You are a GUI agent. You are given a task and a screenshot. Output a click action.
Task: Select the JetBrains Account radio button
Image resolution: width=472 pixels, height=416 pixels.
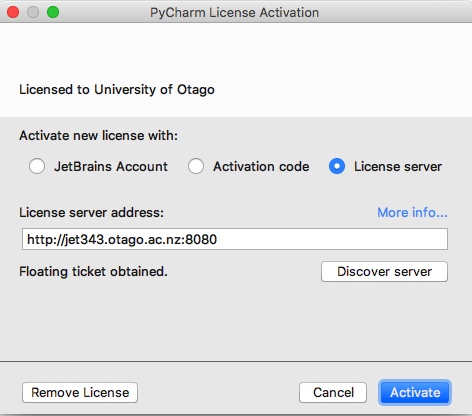pyautogui.click(x=37, y=166)
